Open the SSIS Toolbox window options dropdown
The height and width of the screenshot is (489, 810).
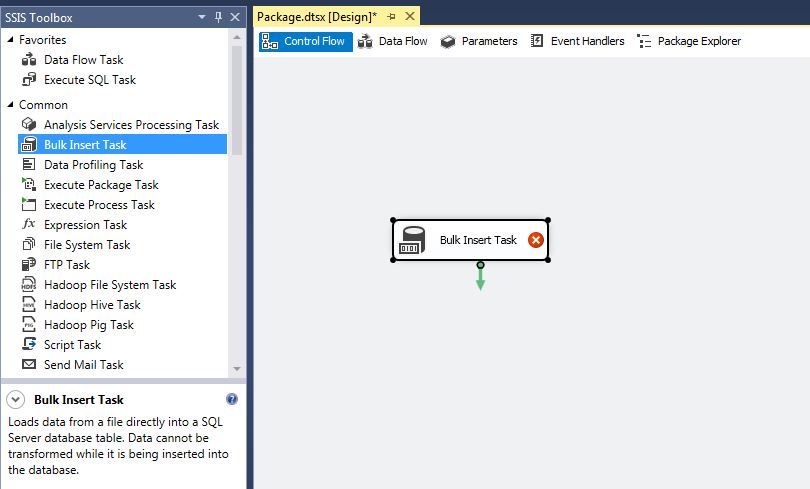coord(202,17)
